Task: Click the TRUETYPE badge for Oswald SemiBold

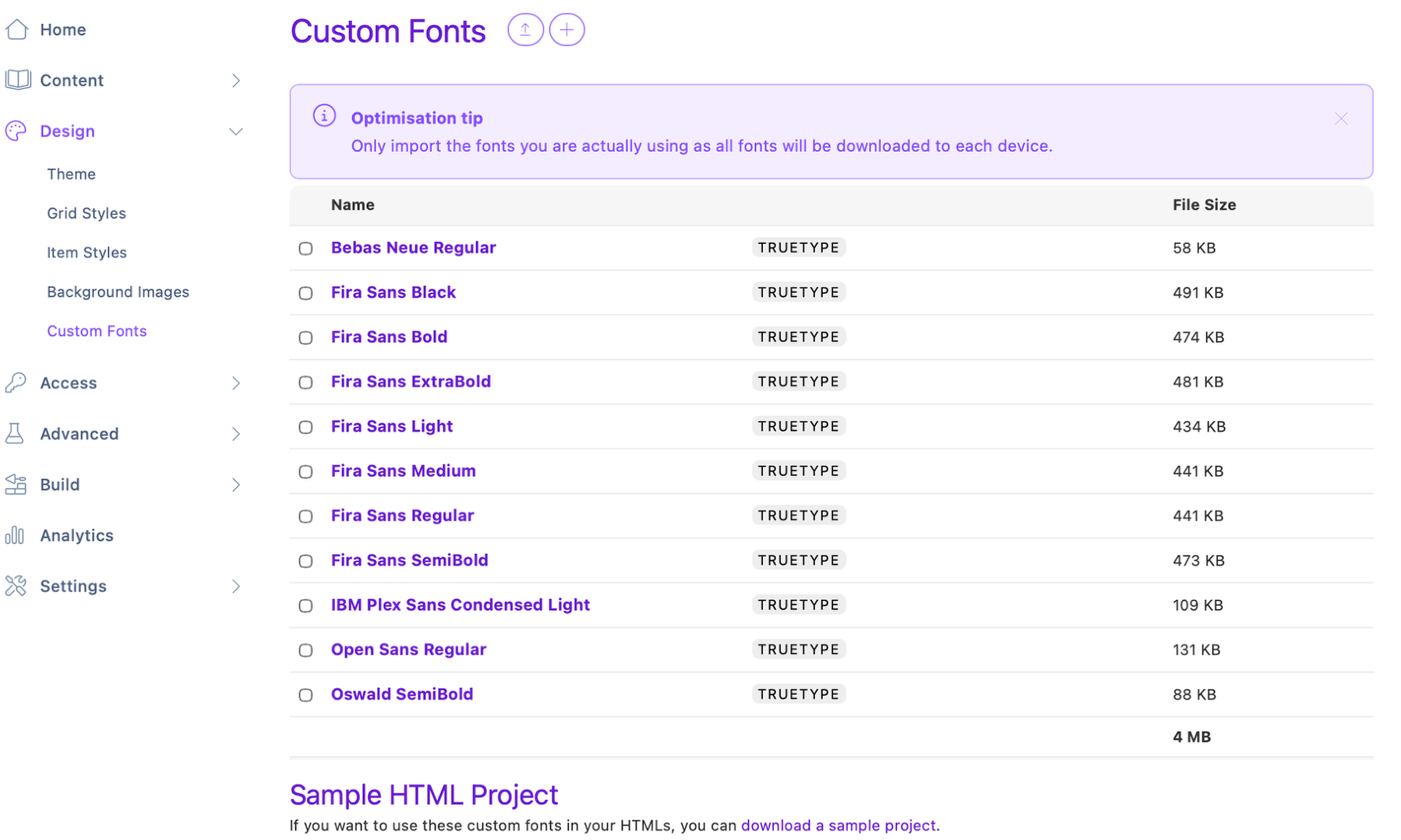Action: point(799,694)
